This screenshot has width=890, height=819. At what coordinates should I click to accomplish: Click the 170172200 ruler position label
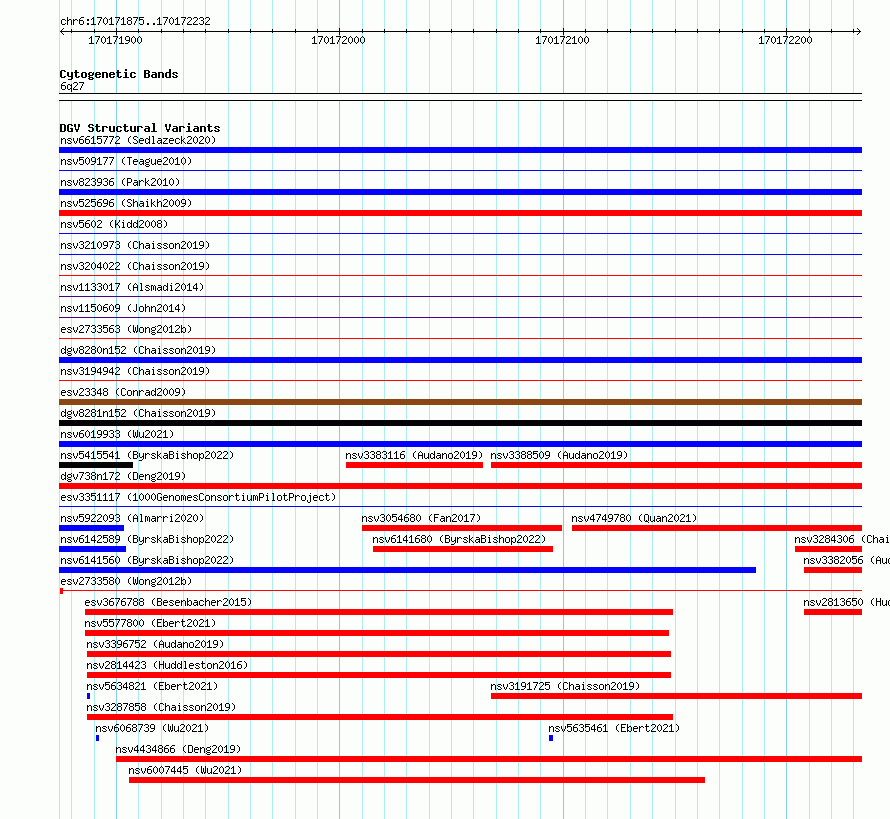point(786,40)
